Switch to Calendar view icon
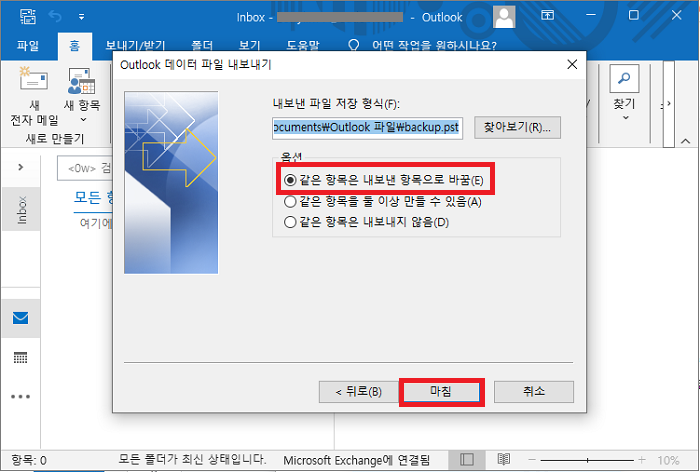This screenshot has width=700, height=472. pos(21,358)
